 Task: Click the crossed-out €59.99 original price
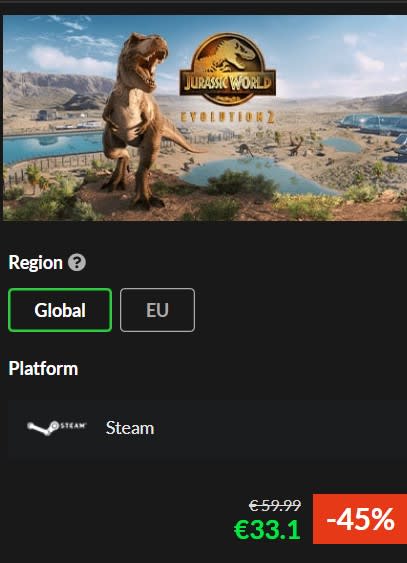[275, 506]
